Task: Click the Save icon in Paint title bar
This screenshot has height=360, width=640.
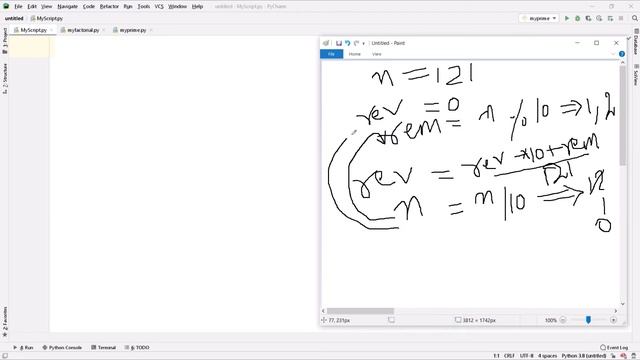Action: pyautogui.click(x=339, y=43)
